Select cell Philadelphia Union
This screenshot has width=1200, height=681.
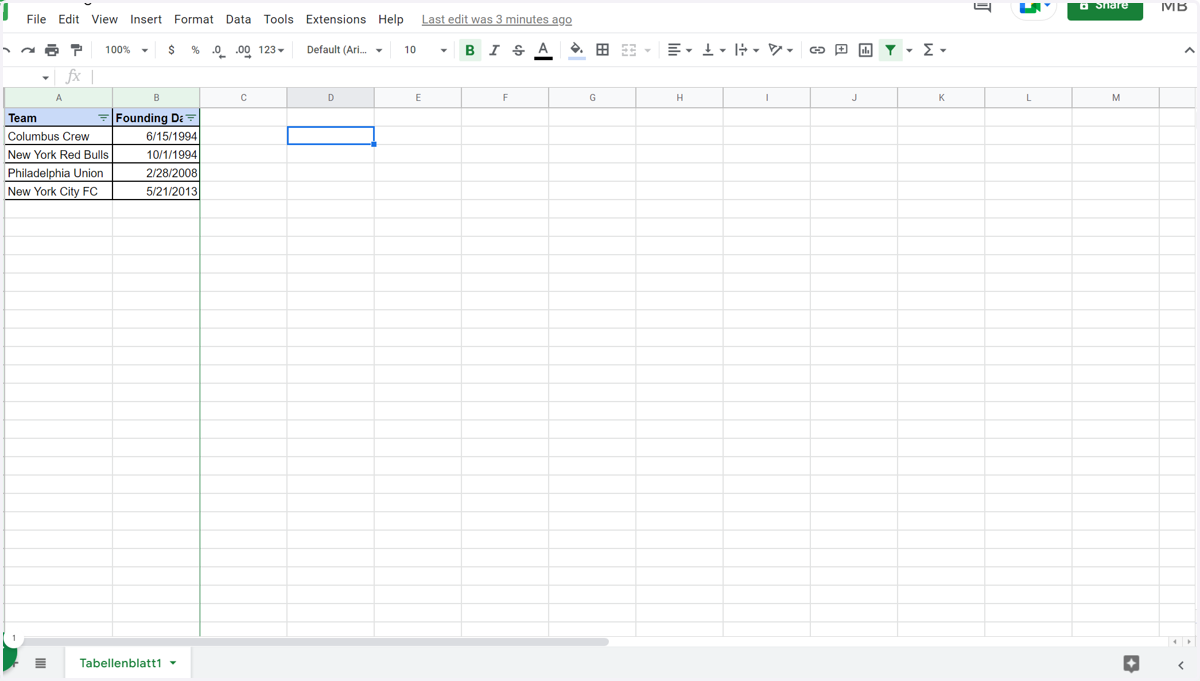tap(58, 173)
